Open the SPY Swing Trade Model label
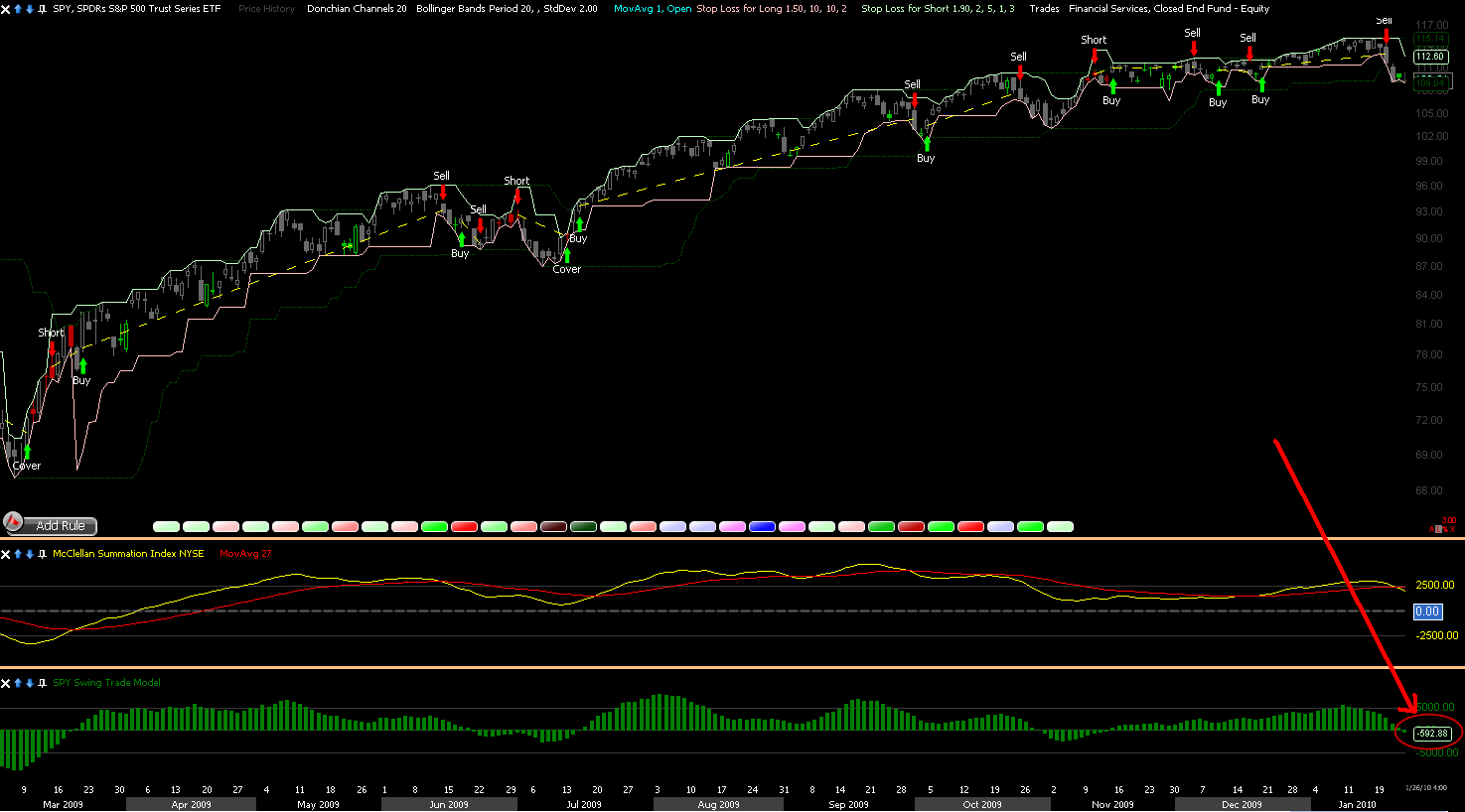This screenshot has height=812, width=1465. (x=106, y=683)
